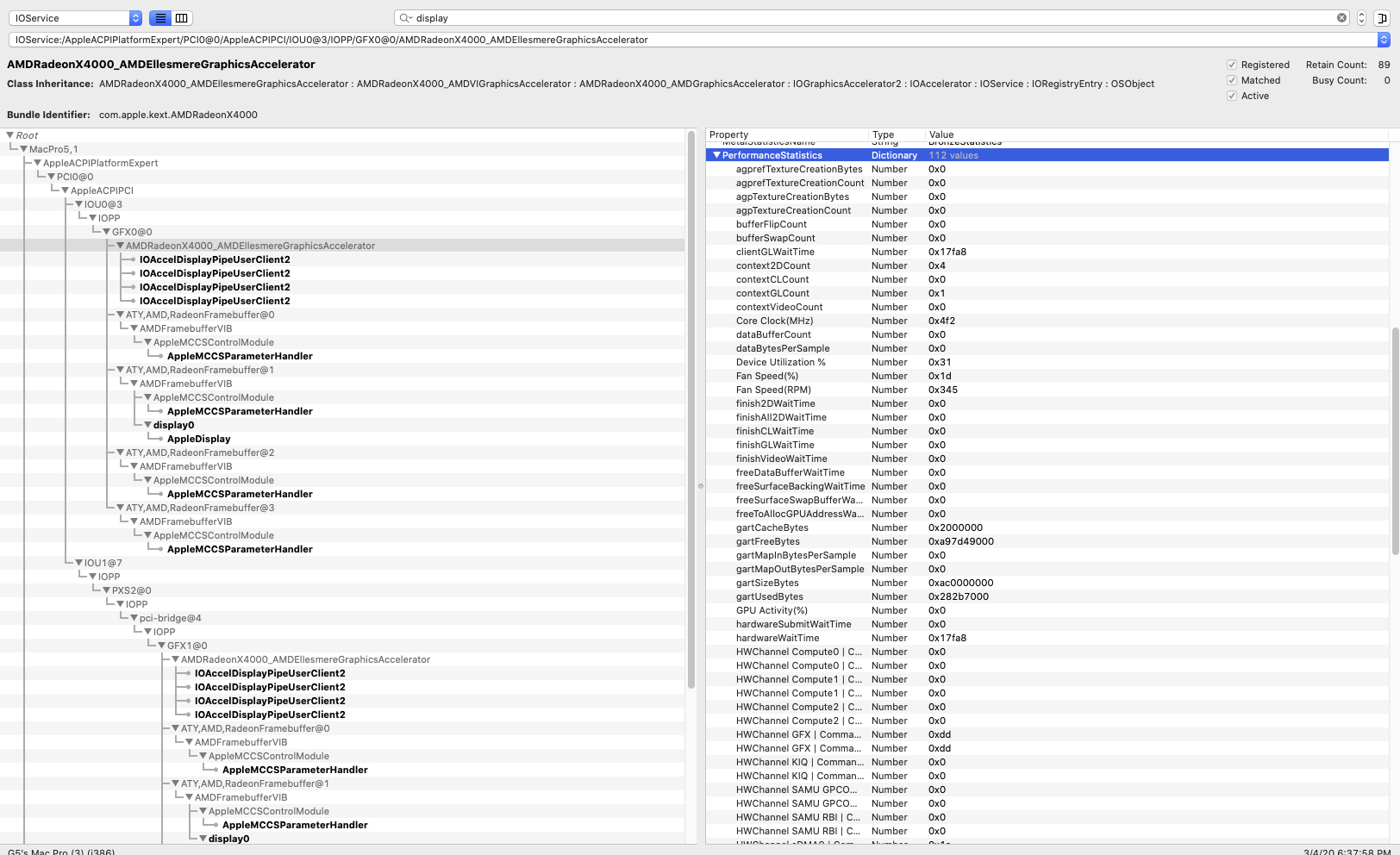Collapse the ATY,AMD,RadeonFramebuffer@3 node
This screenshot has width=1400, height=855.
pos(120,508)
